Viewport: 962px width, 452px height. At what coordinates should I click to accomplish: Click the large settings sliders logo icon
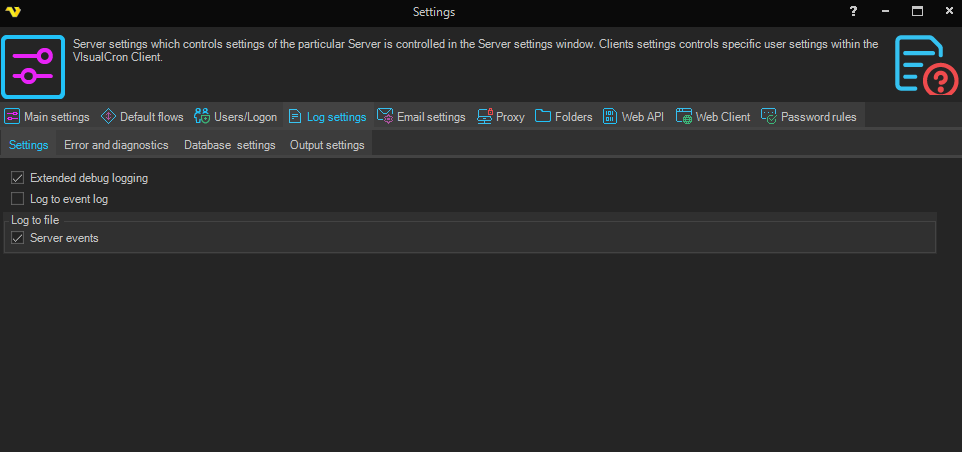[33, 66]
